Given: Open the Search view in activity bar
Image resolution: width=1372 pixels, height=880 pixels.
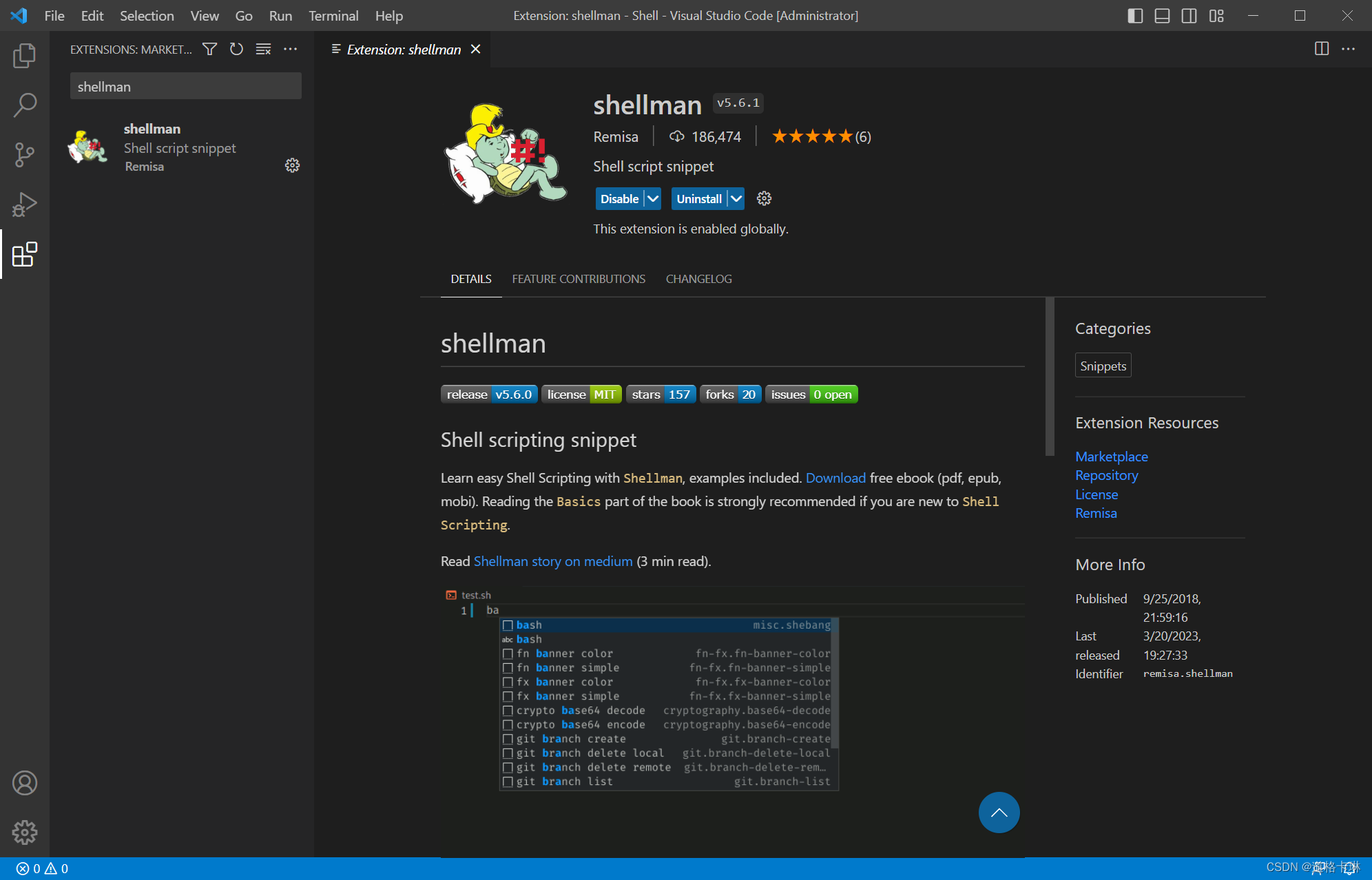Looking at the screenshot, I should (25, 105).
